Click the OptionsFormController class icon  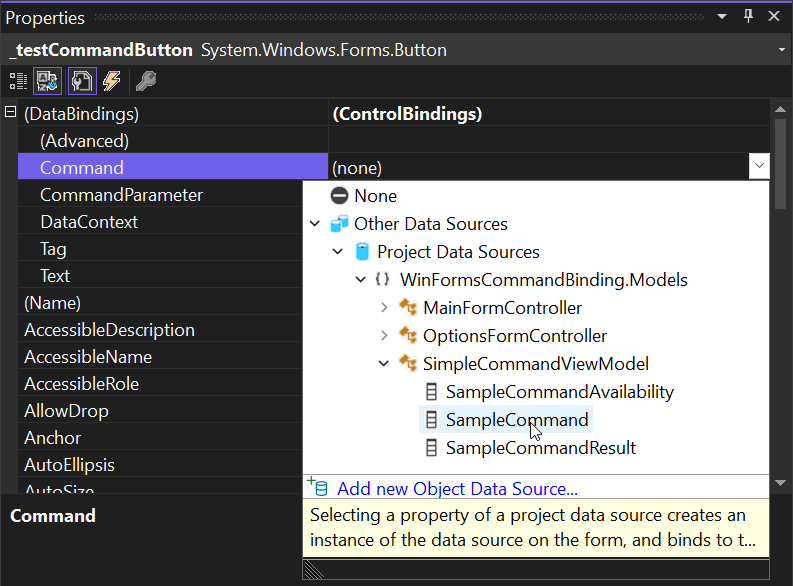tap(408, 335)
